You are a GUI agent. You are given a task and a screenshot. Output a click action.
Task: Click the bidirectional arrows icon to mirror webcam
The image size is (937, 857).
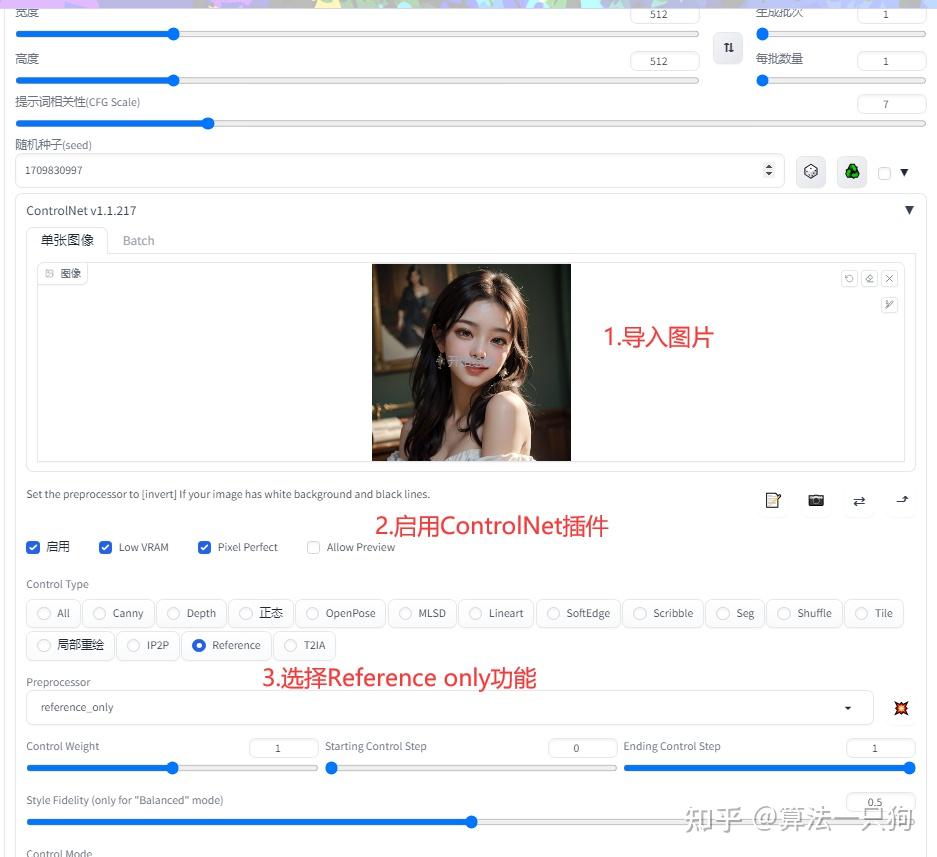[x=859, y=500]
